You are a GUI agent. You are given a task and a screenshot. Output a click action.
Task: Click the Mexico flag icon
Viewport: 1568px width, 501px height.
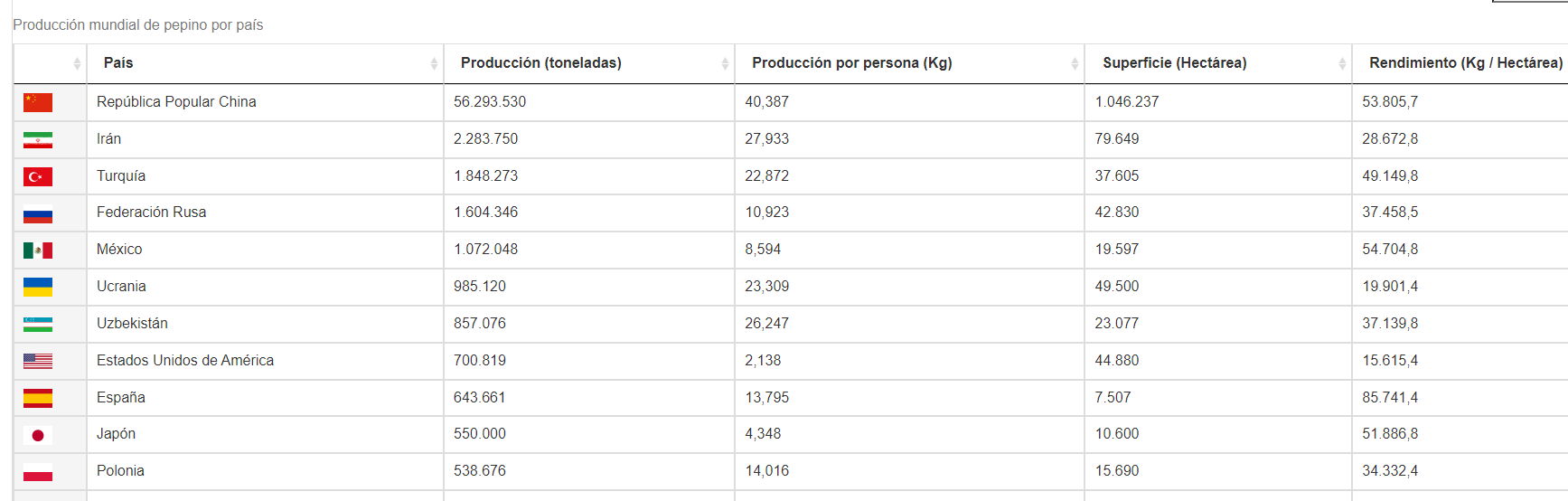(x=38, y=250)
